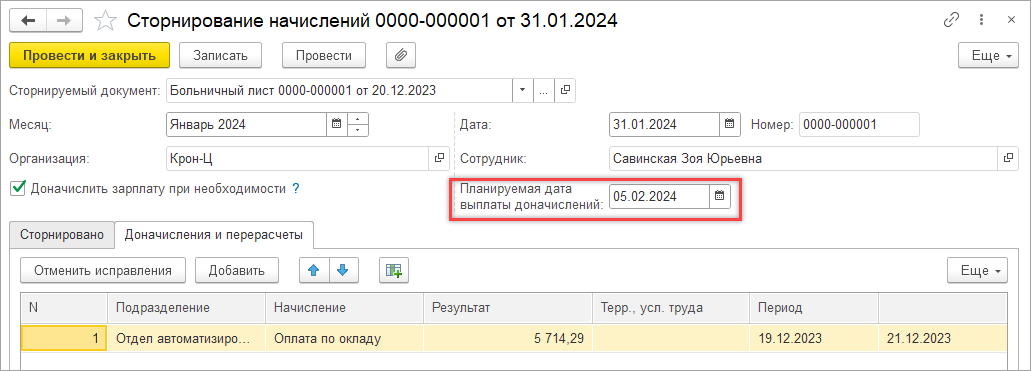The height and width of the screenshot is (371, 1031).
Task: Move table row up with blue arrow
Action: pos(314,270)
